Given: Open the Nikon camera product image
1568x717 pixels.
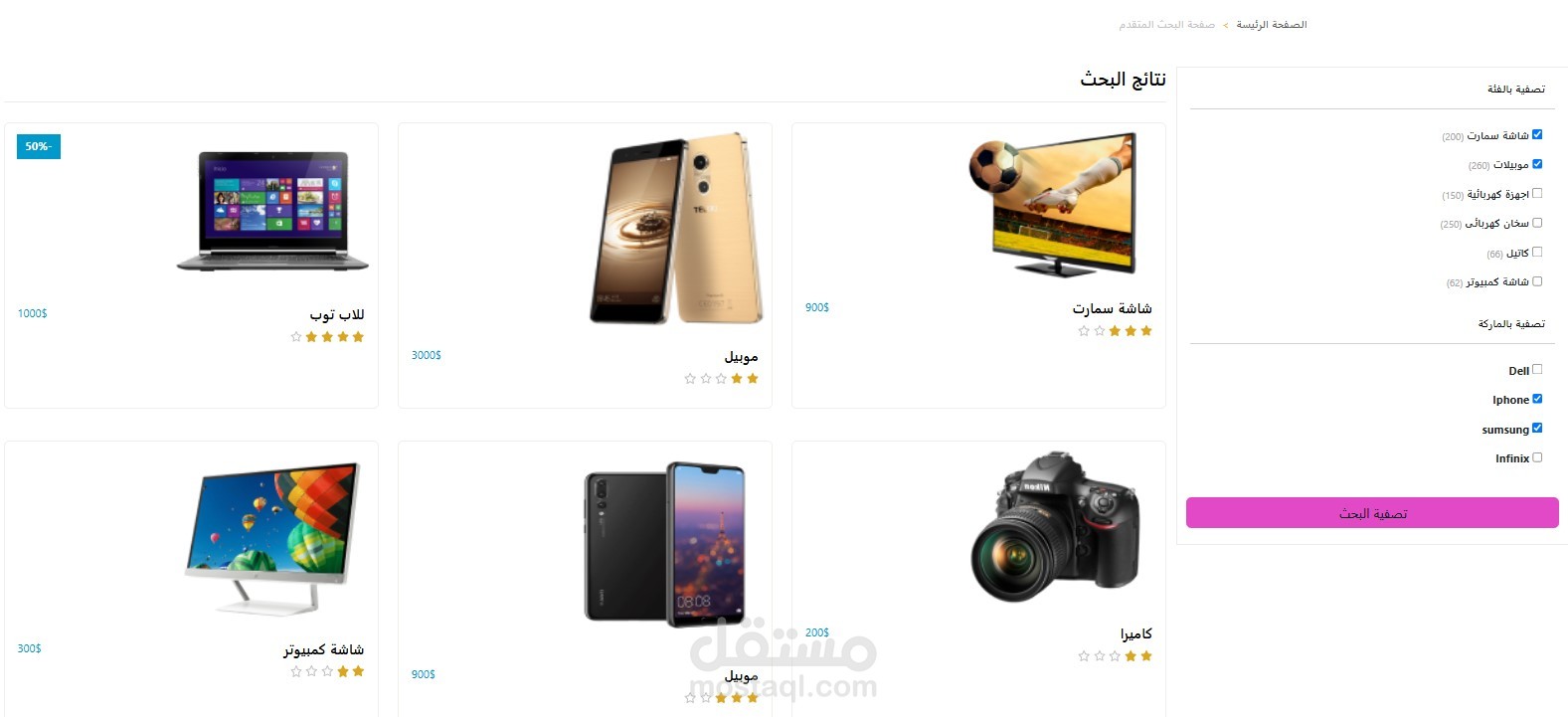Looking at the screenshot, I should tap(1055, 527).
